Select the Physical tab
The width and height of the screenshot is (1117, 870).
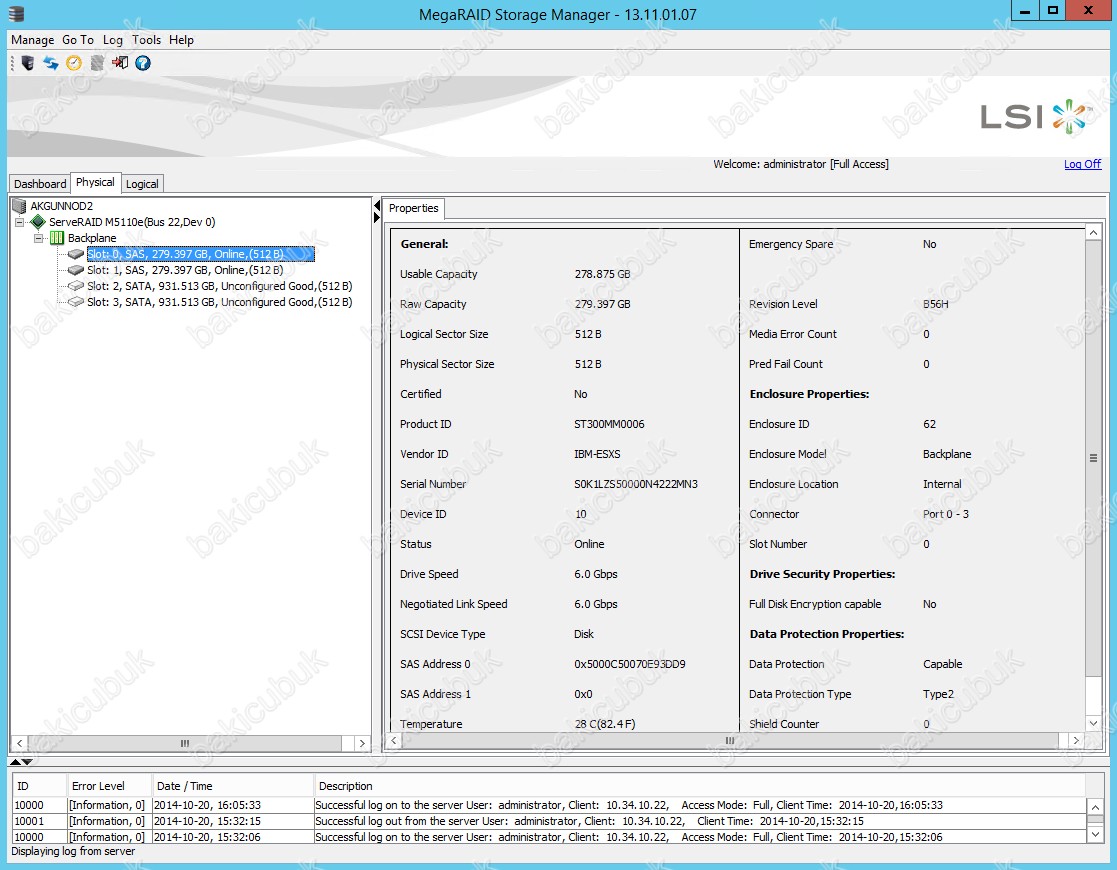pyautogui.click(x=95, y=182)
